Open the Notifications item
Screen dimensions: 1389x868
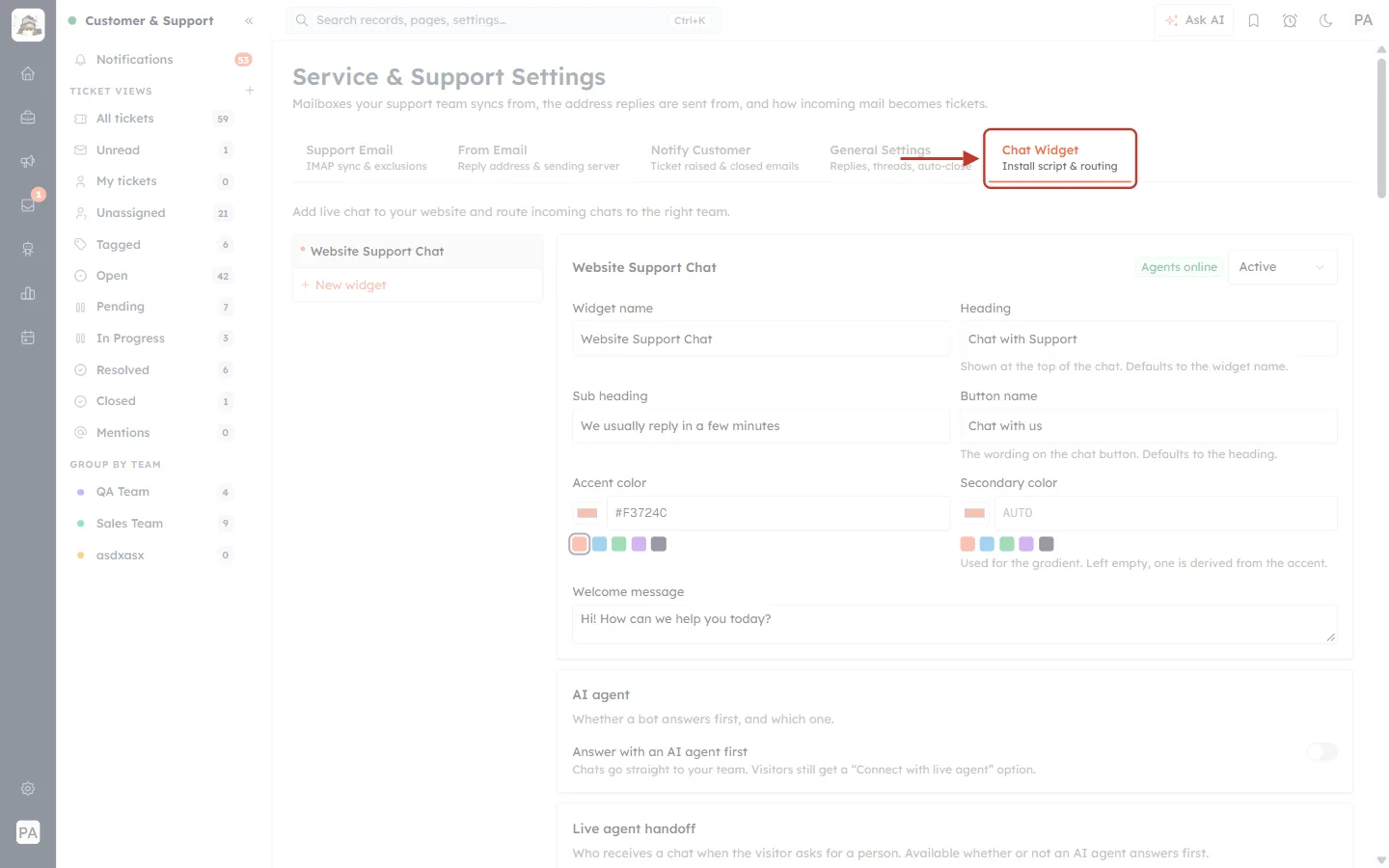point(162,60)
